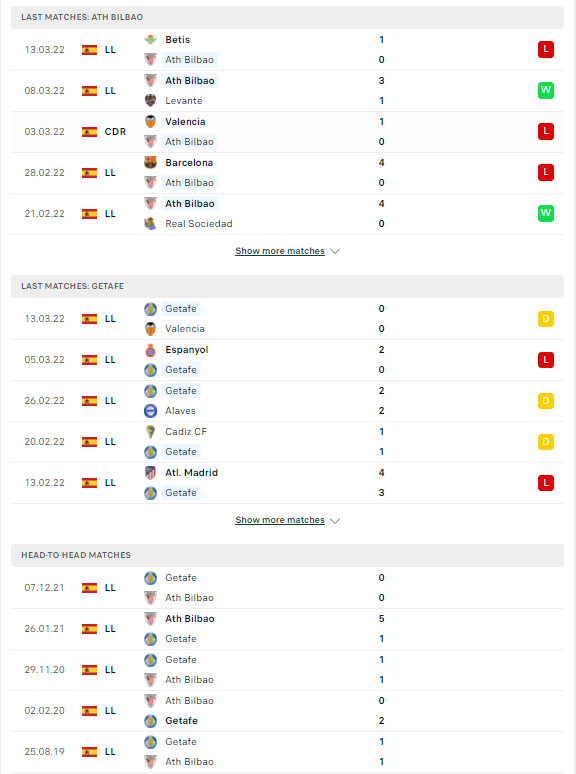576x774 pixels.
Task: Open the 26.01.21 Ath Bilbao 5-1 Getafe match row
Action: (287, 629)
